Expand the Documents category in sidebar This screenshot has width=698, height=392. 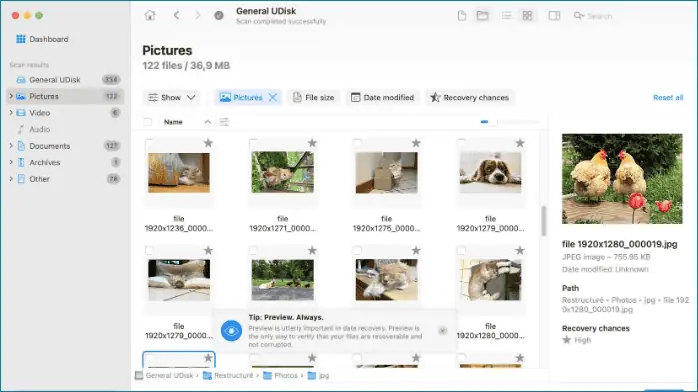[11, 145]
